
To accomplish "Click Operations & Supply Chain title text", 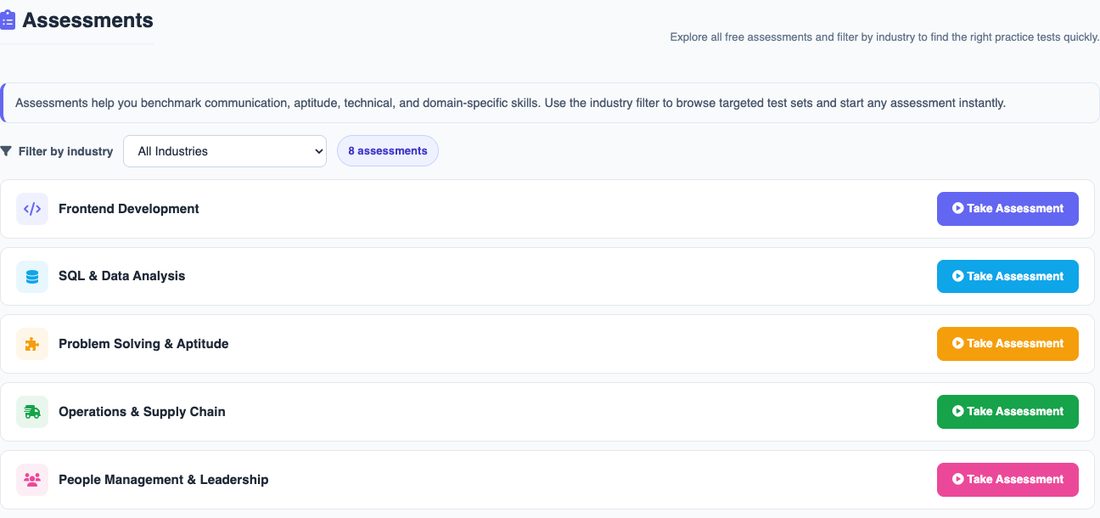I will 142,412.
